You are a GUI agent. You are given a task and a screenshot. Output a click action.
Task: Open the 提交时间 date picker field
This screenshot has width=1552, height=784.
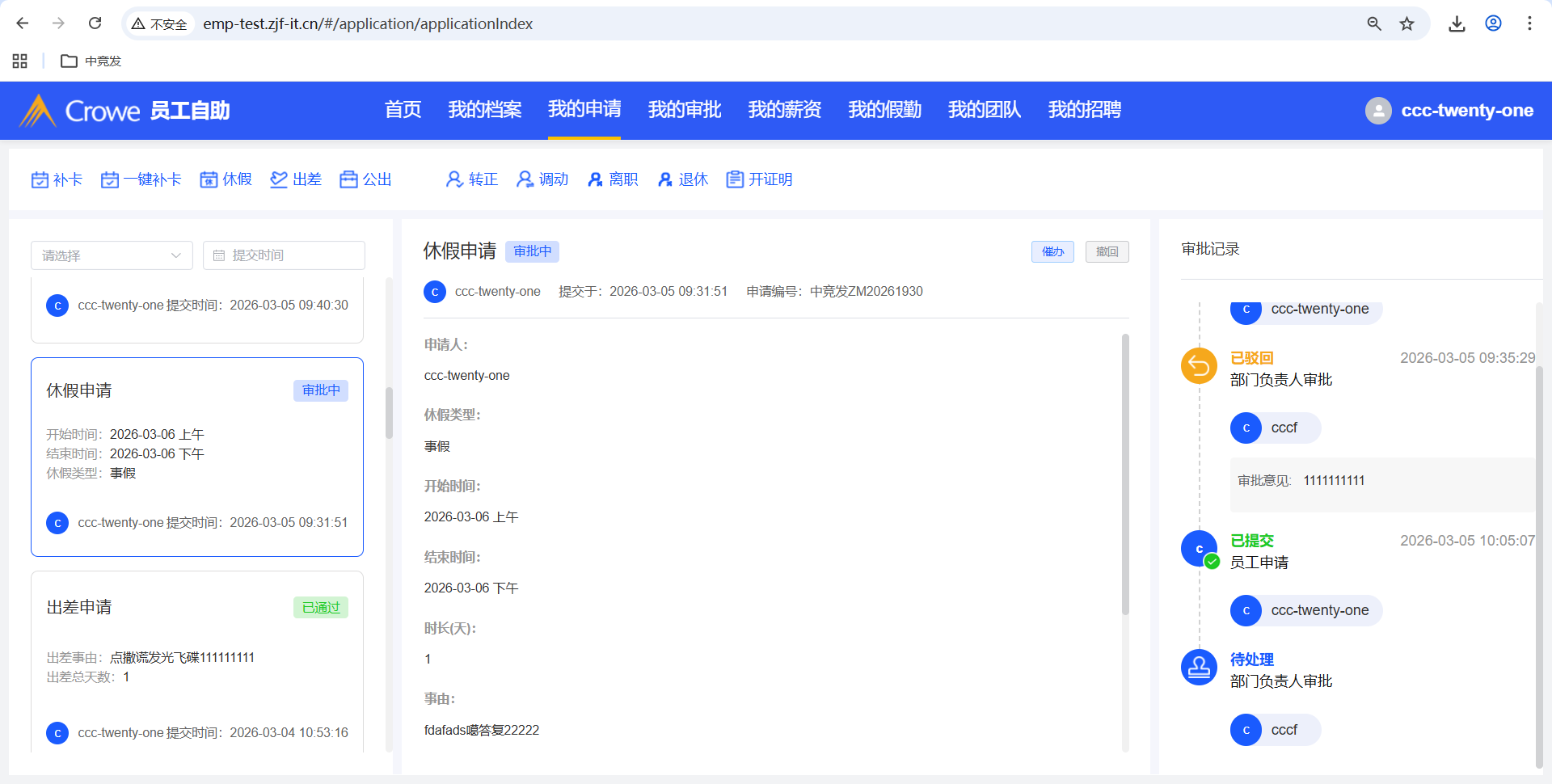pos(284,255)
